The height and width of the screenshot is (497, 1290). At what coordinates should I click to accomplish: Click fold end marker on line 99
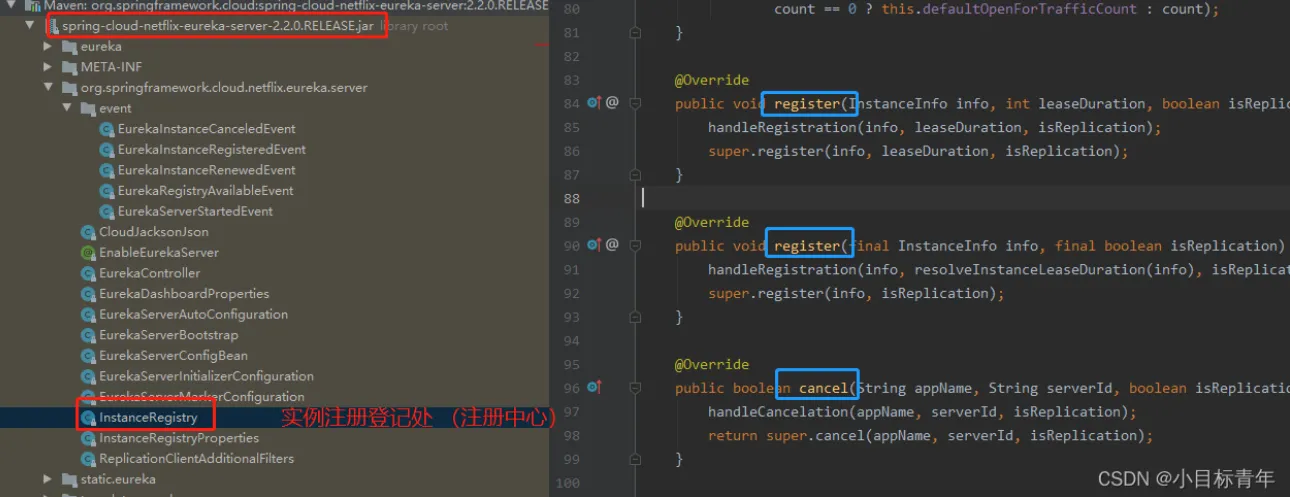click(636, 459)
